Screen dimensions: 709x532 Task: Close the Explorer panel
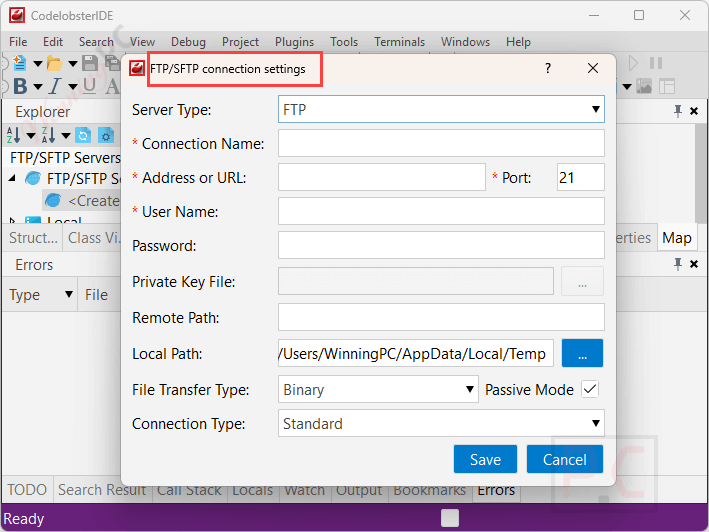coord(694,111)
